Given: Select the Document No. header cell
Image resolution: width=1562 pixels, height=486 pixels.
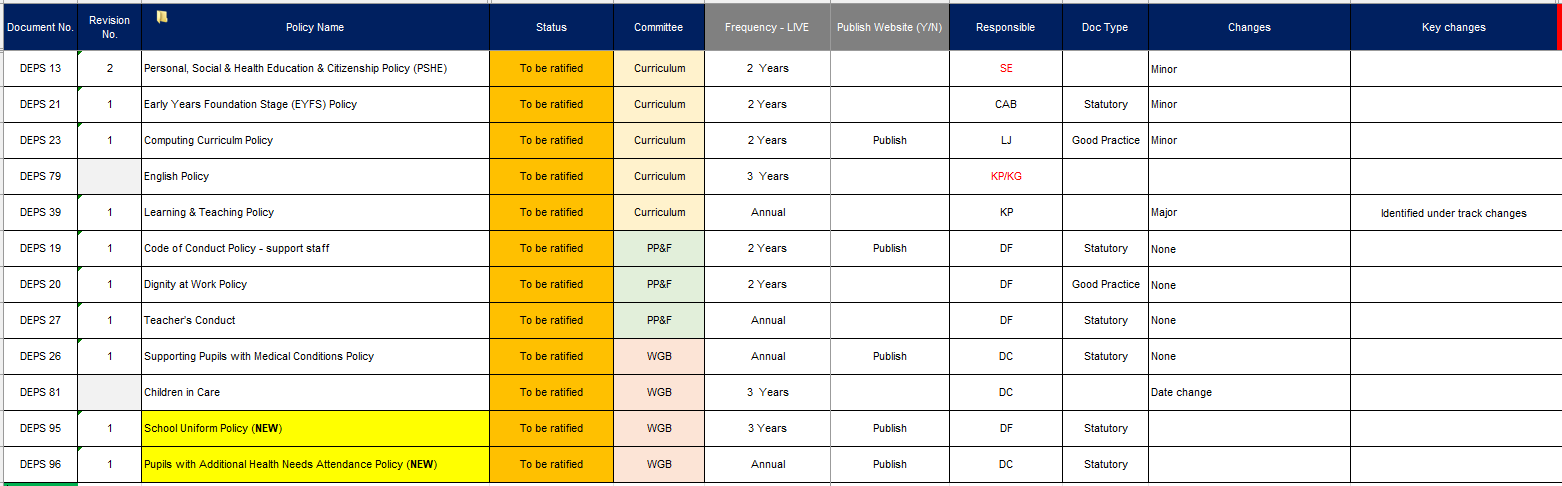Looking at the screenshot, I should click(x=39, y=27).
